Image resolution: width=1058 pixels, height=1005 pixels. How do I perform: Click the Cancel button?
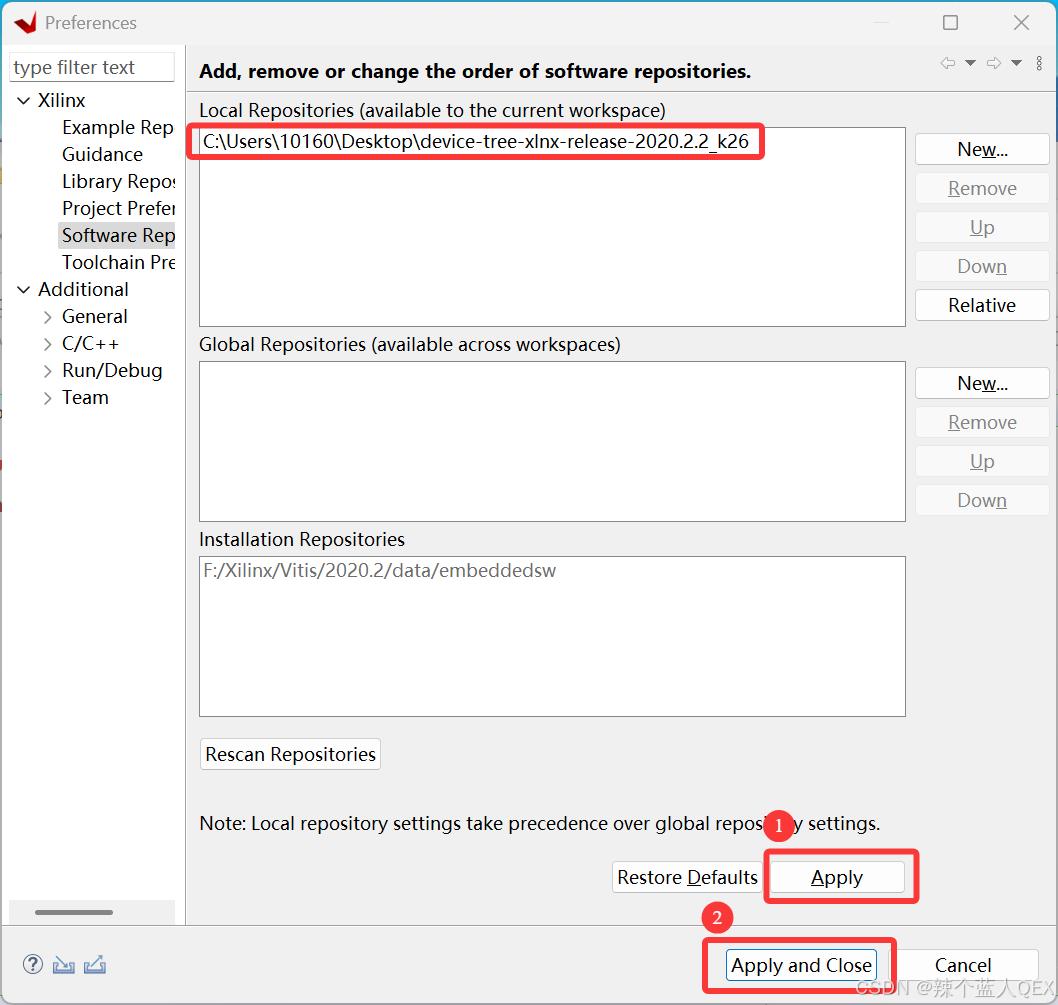click(x=963, y=965)
